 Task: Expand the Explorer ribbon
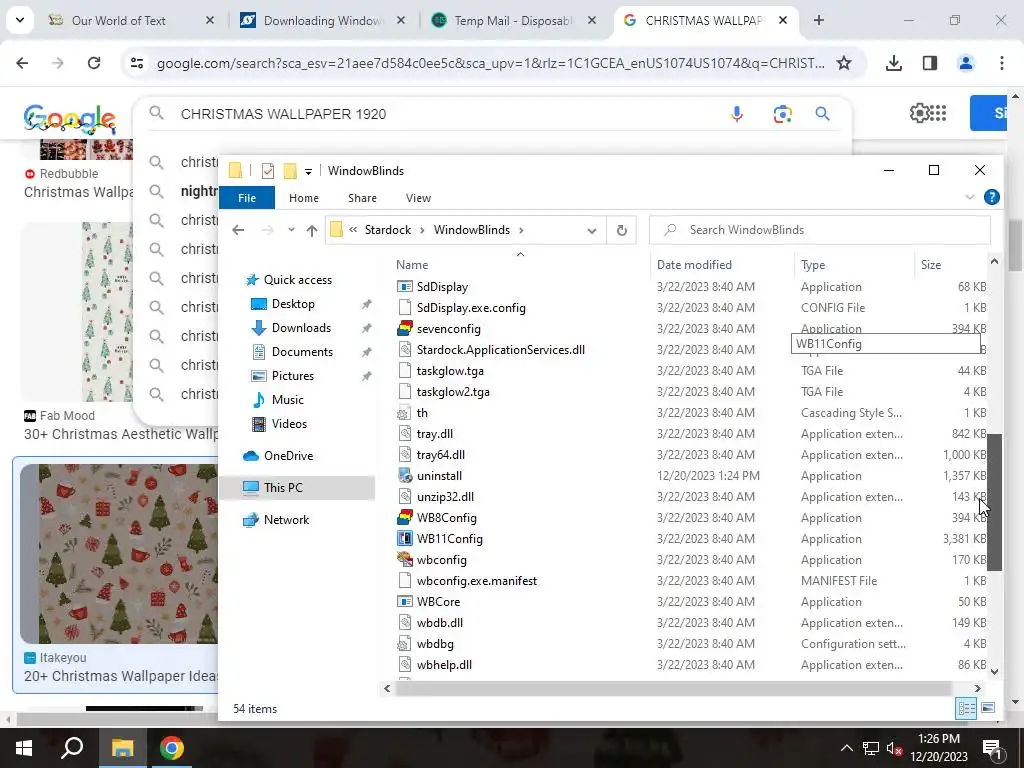969,197
